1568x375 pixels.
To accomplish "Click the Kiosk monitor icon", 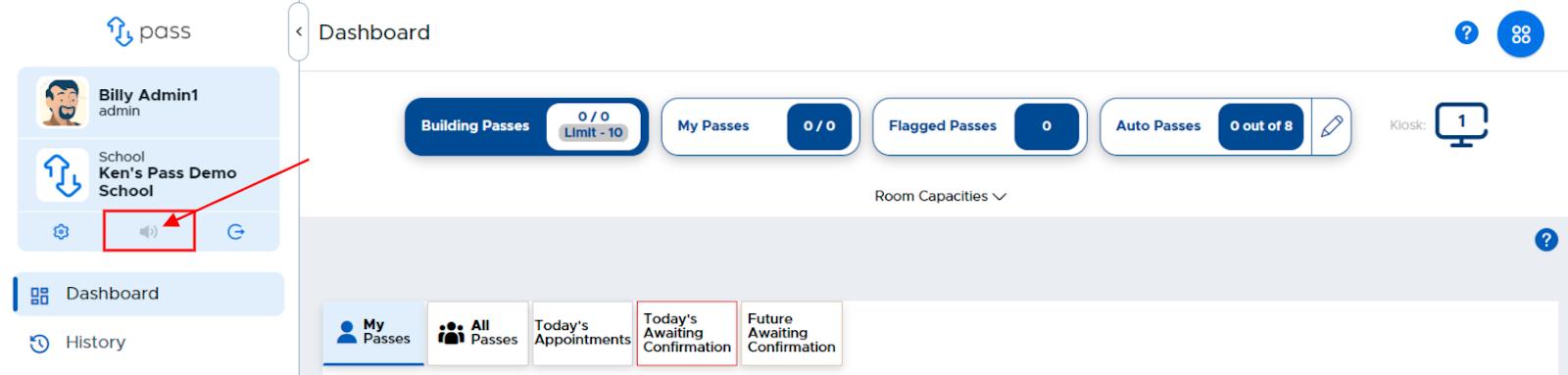I will point(1461,125).
